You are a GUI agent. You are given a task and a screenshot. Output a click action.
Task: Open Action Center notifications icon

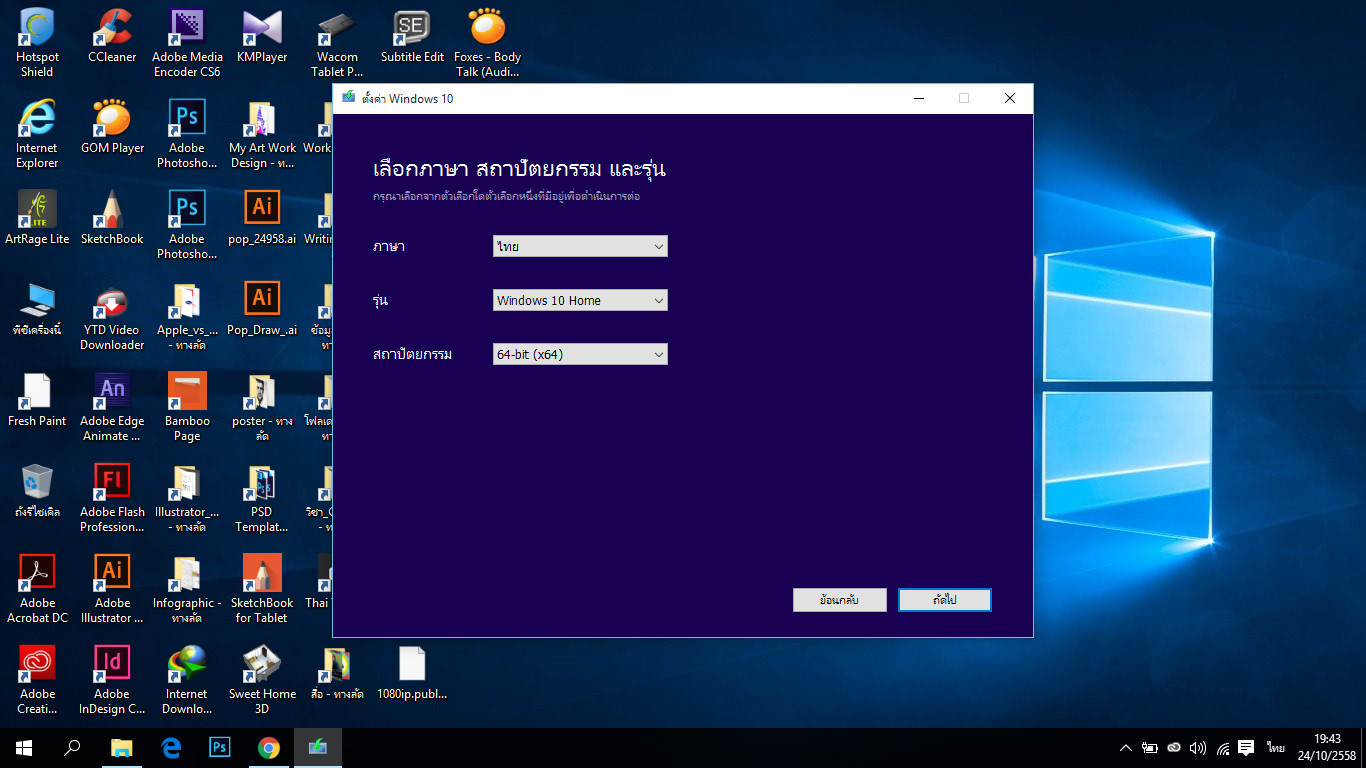pyautogui.click(x=1246, y=747)
